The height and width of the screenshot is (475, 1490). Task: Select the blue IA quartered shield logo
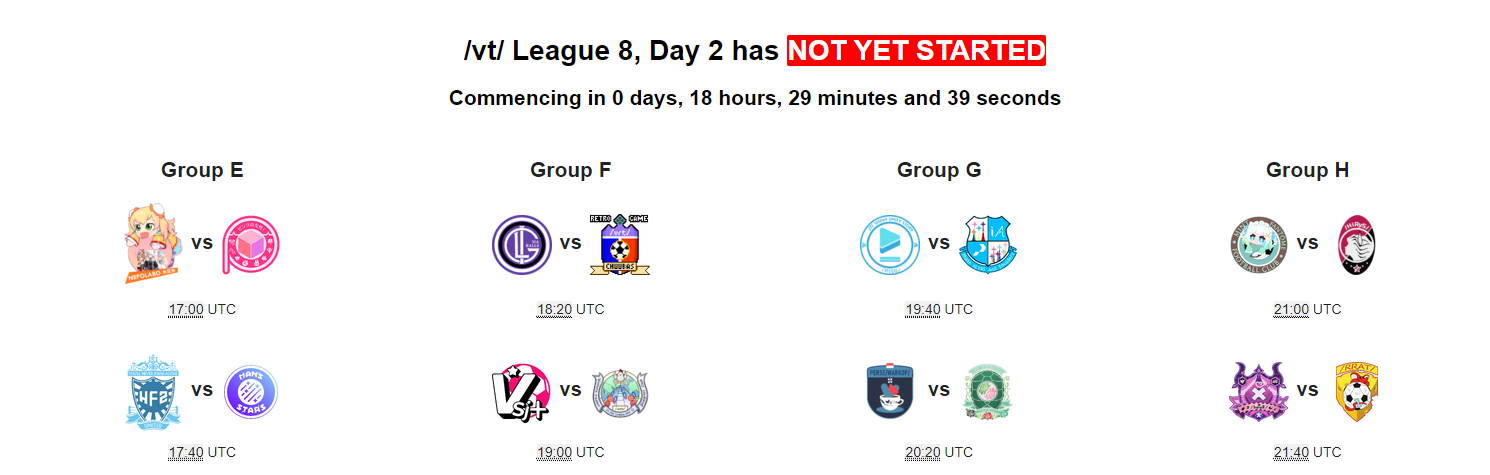[987, 245]
